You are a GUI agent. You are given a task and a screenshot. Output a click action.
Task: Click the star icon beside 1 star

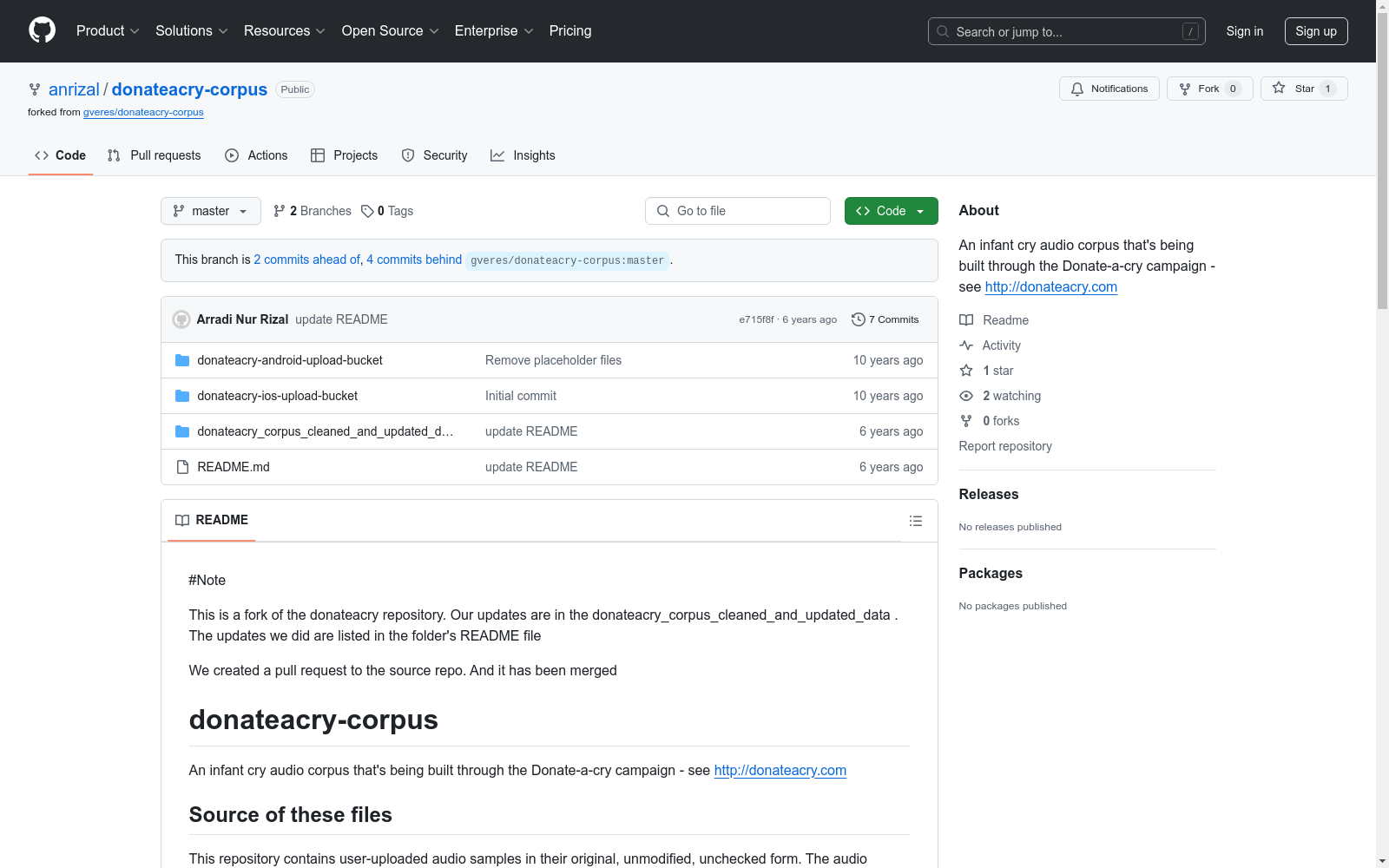click(x=966, y=371)
